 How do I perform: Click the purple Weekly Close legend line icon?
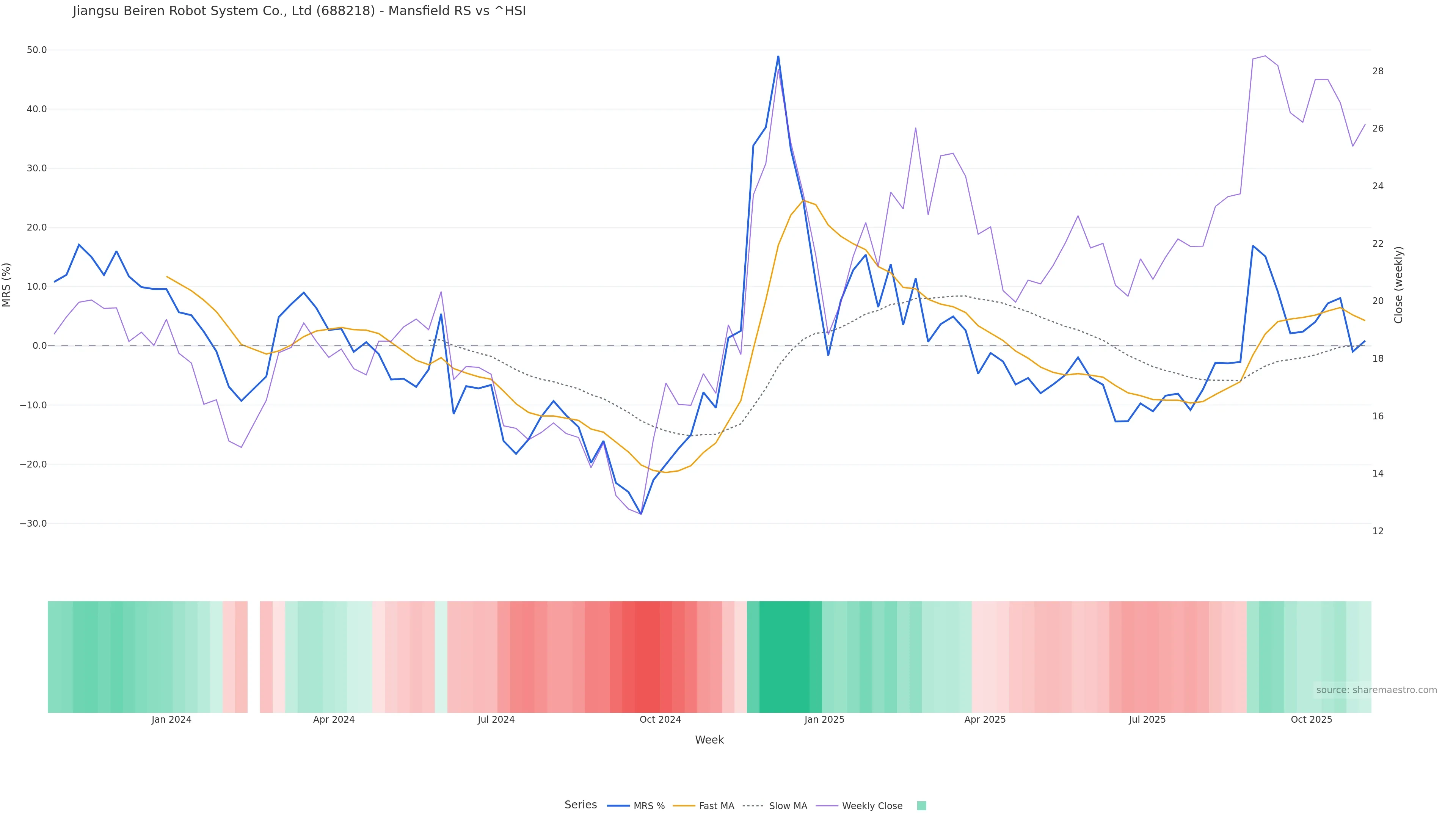(x=827, y=806)
